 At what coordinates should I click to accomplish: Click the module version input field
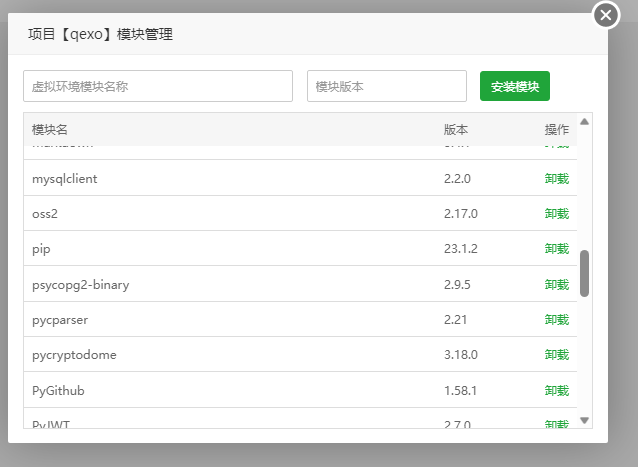[386, 86]
